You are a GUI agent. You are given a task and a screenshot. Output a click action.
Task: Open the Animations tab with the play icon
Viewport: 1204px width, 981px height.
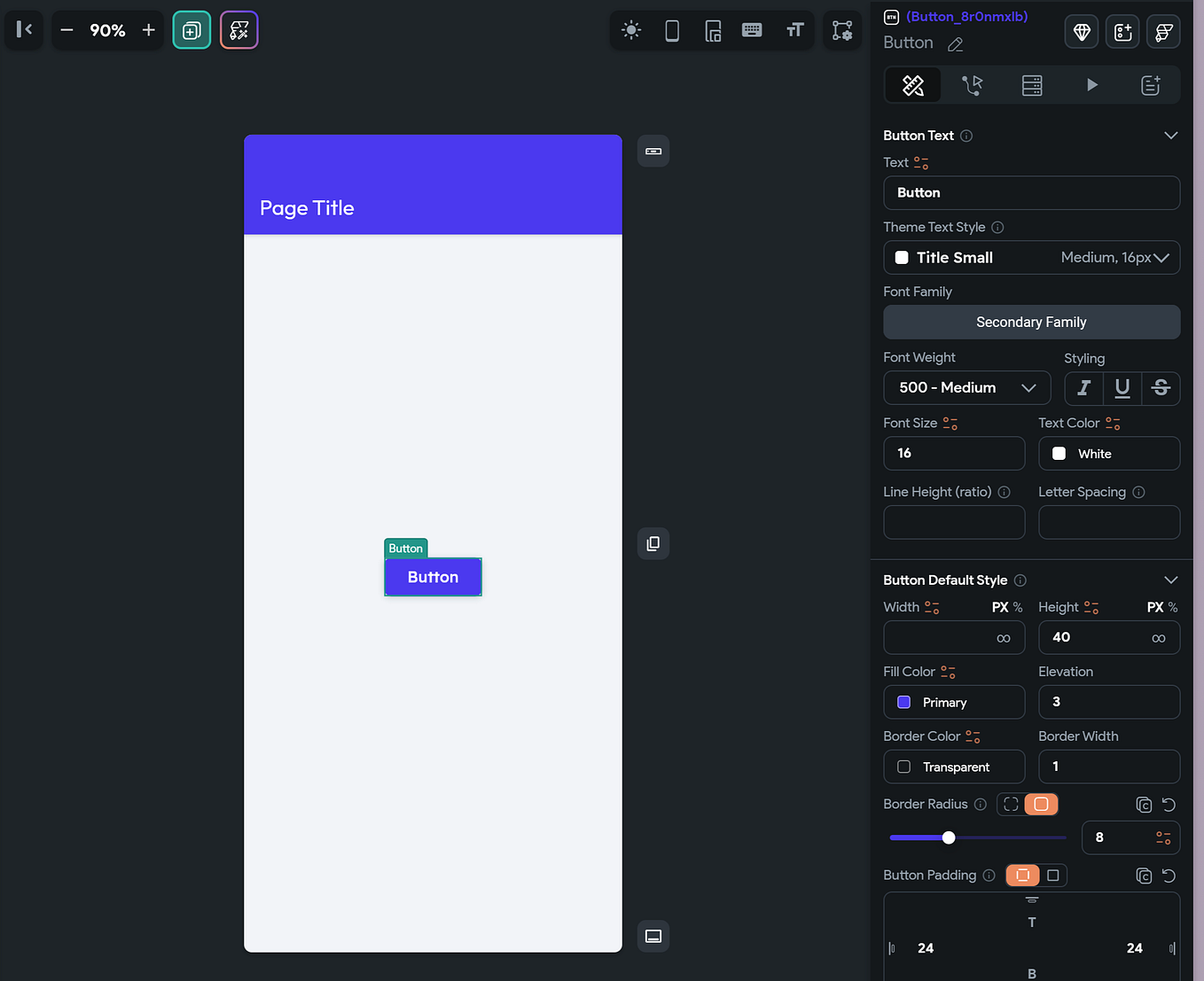click(x=1091, y=85)
